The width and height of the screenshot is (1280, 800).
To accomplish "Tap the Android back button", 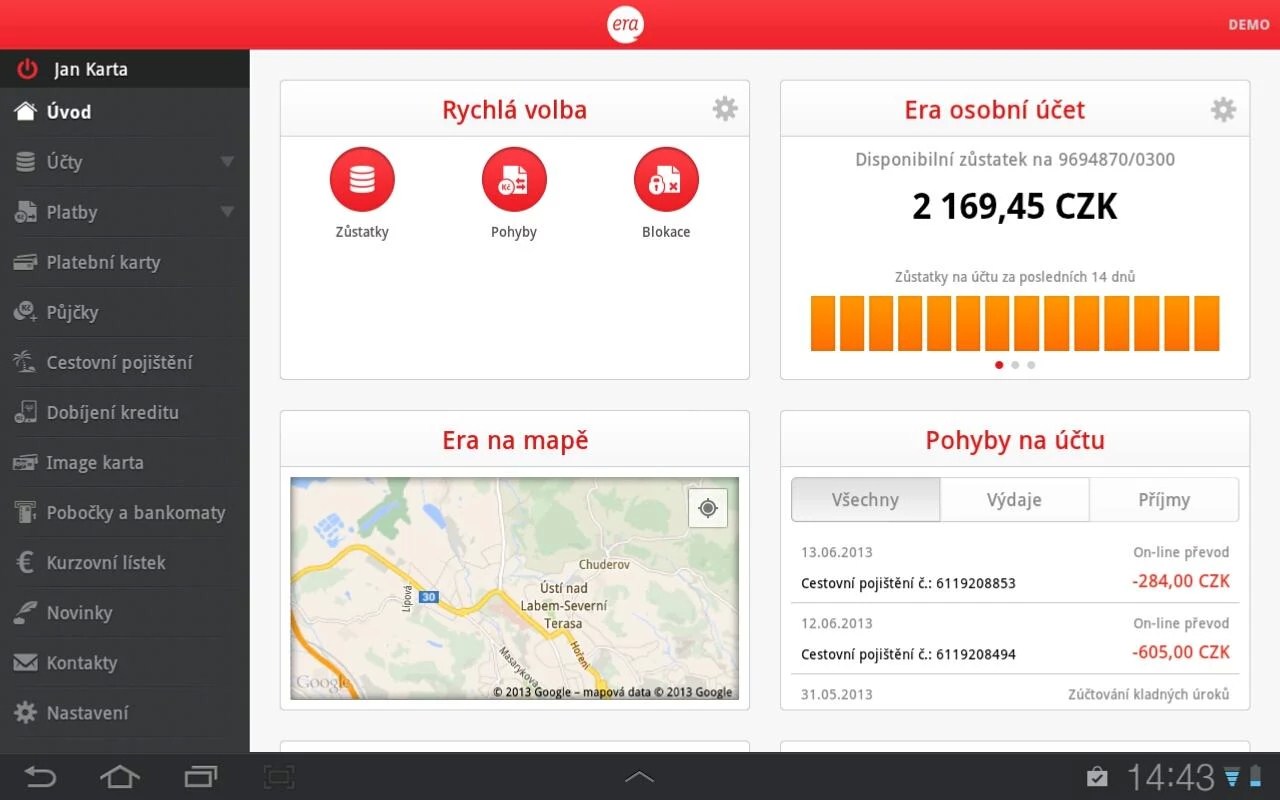I will click(x=41, y=776).
